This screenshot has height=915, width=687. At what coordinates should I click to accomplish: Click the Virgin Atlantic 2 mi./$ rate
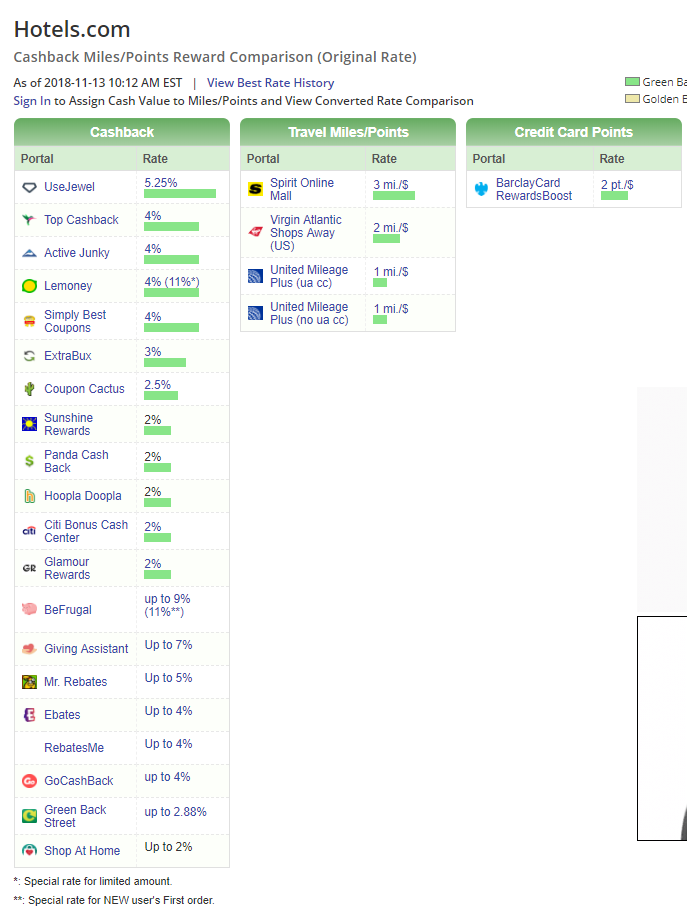[391, 228]
